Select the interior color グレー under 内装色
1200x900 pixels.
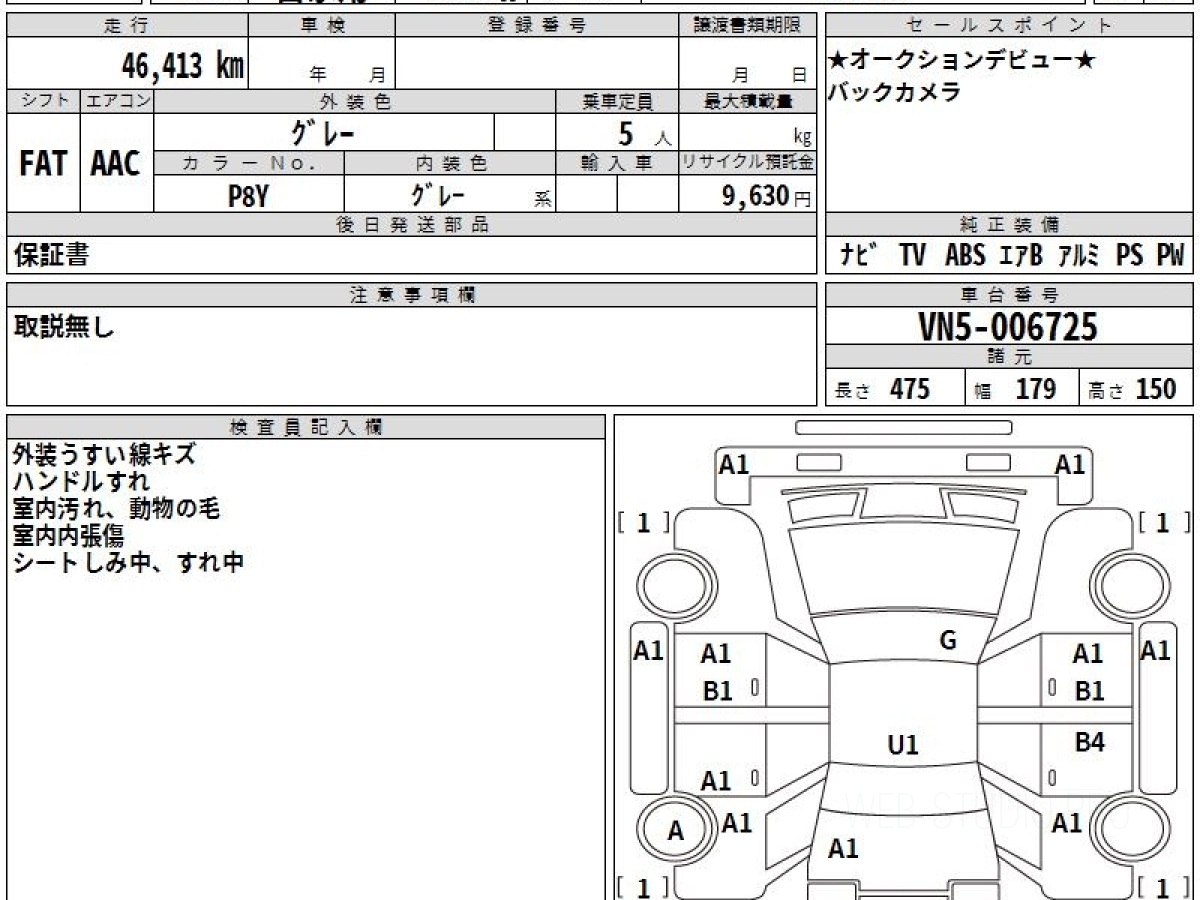[x=436, y=193]
